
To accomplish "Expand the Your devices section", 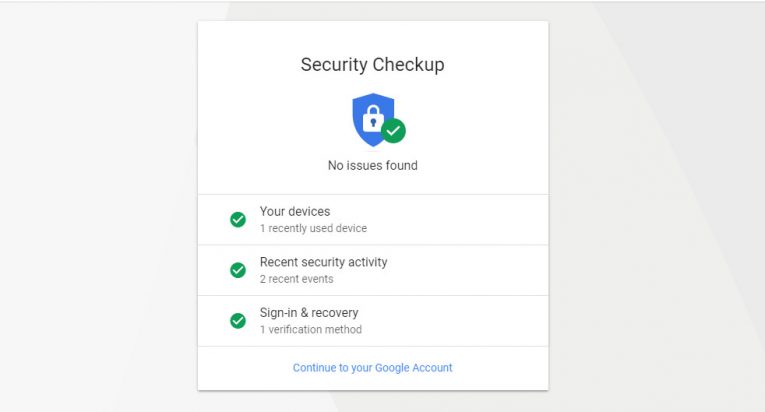I will 295,212.
